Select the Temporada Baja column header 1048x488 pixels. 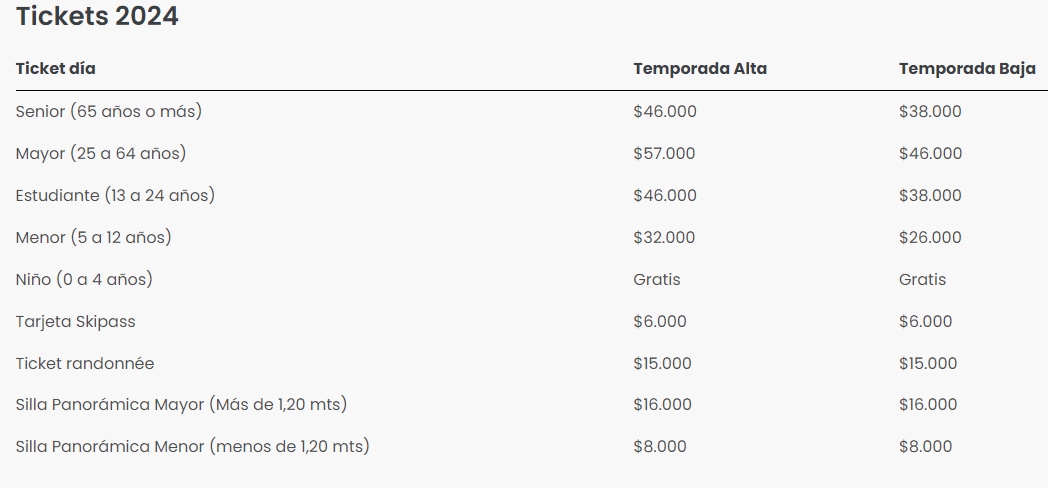click(967, 69)
